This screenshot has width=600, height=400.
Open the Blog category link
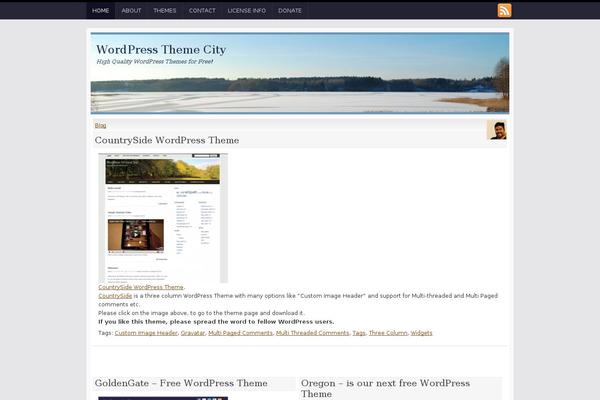click(x=100, y=125)
